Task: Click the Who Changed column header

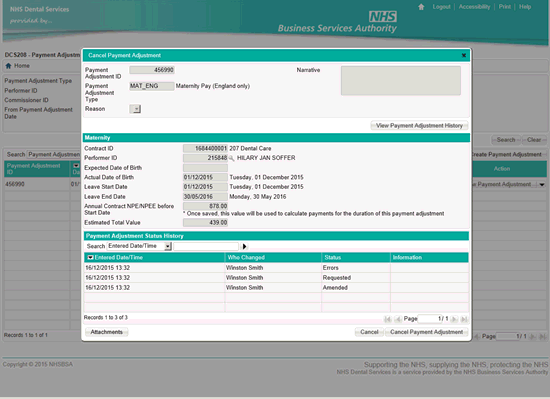Action: point(273,257)
